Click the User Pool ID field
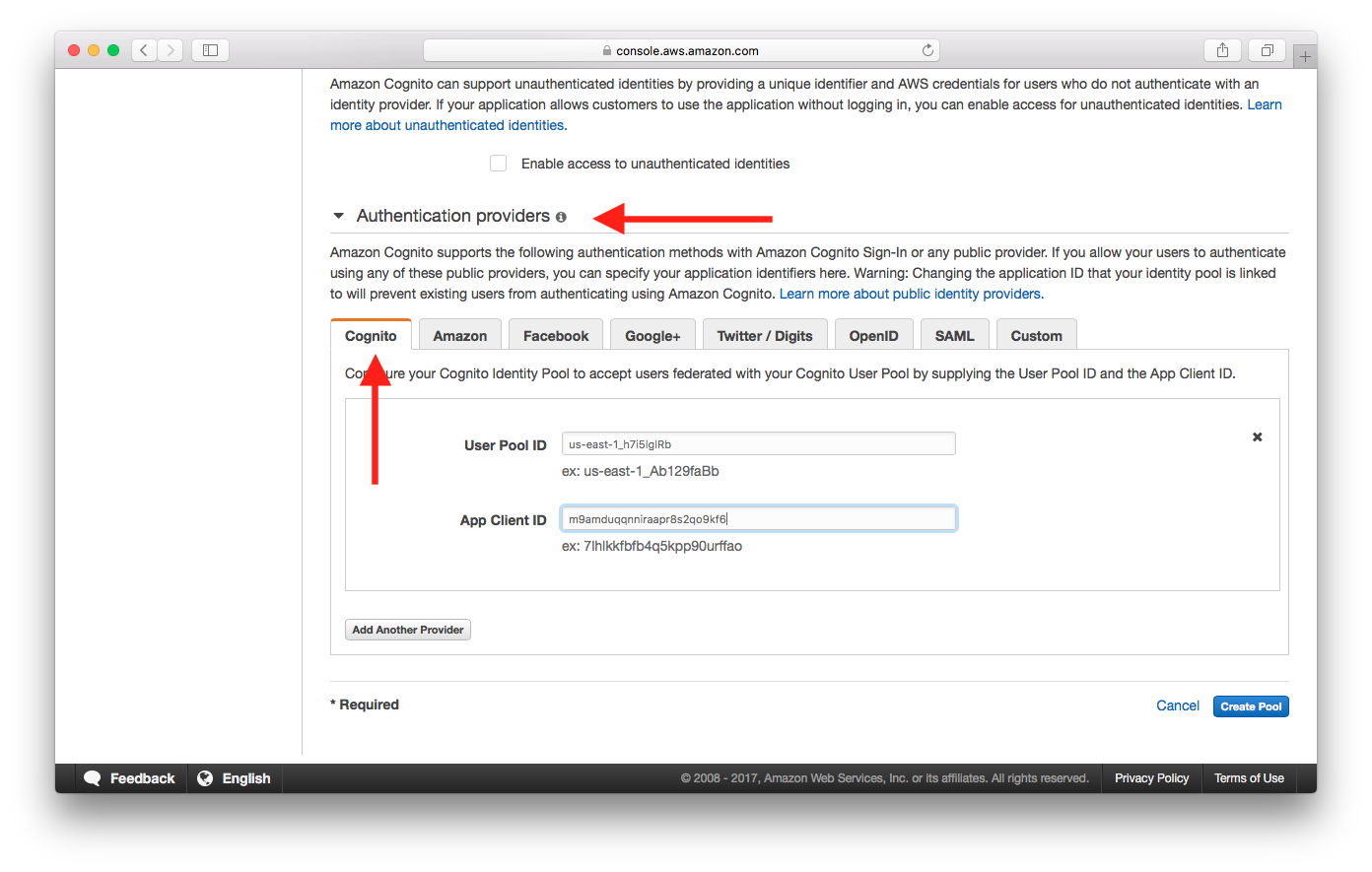Viewport: 1372px width, 872px height. (759, 443)
